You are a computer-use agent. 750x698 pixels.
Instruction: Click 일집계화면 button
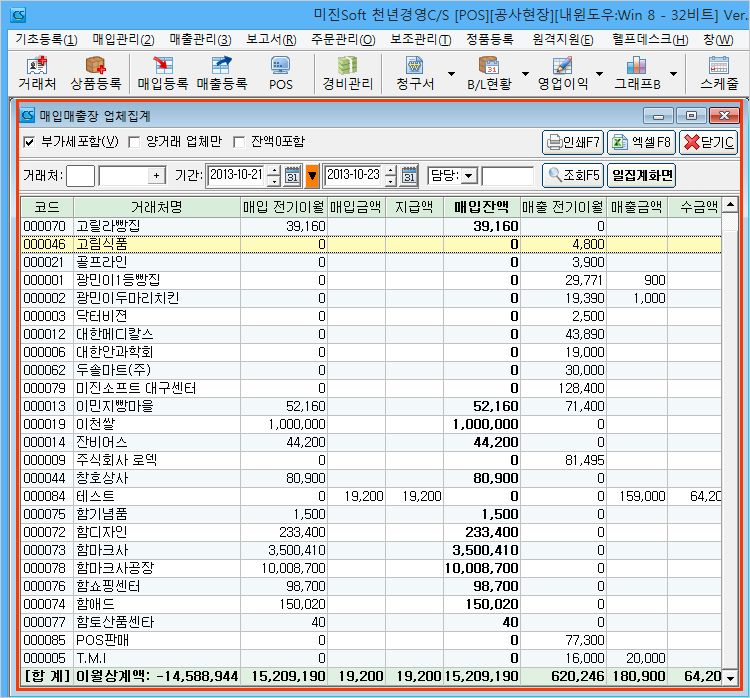coord(641,175)
